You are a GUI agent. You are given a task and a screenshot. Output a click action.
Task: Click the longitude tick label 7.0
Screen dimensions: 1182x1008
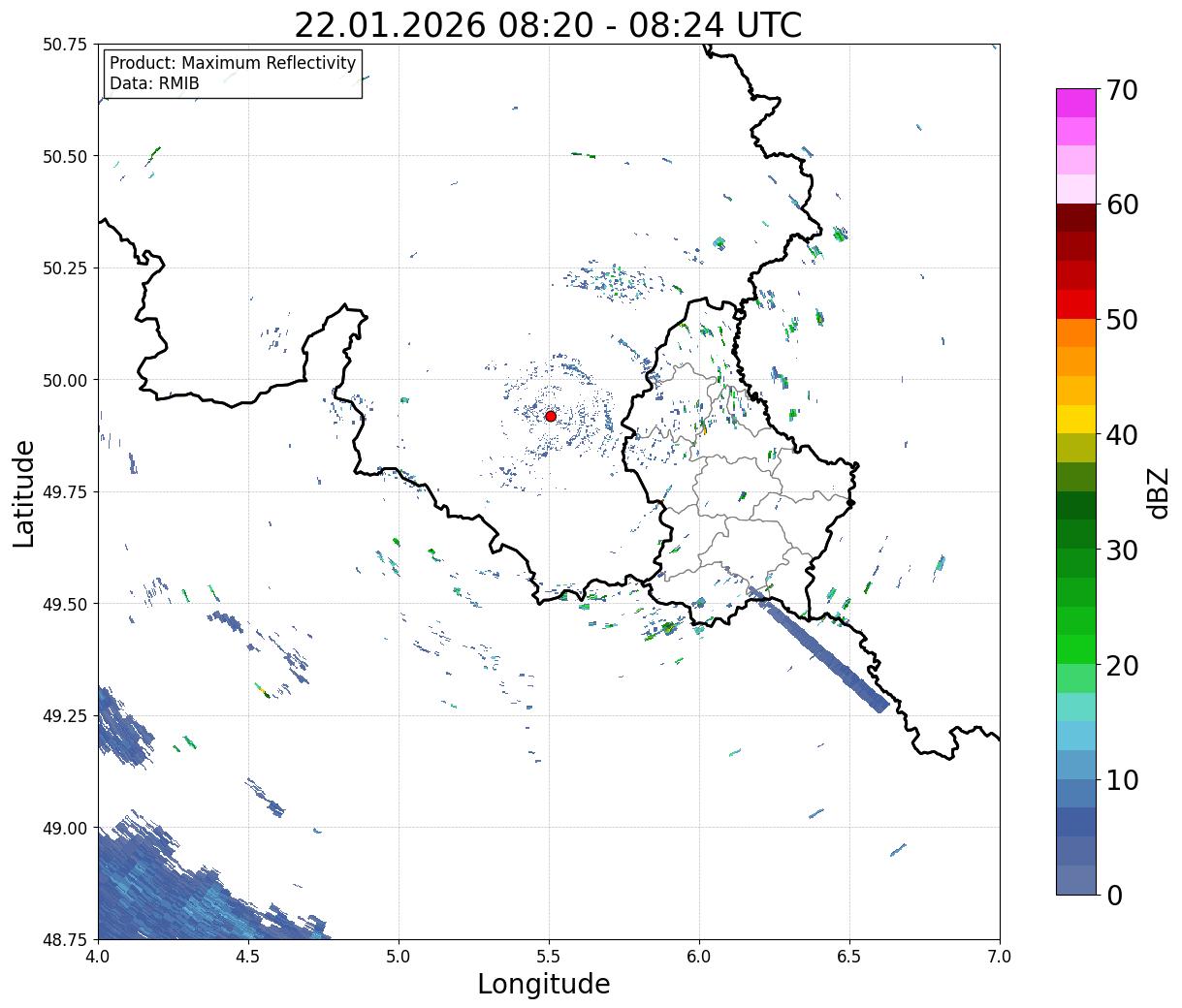click(x=1000, y=957)
